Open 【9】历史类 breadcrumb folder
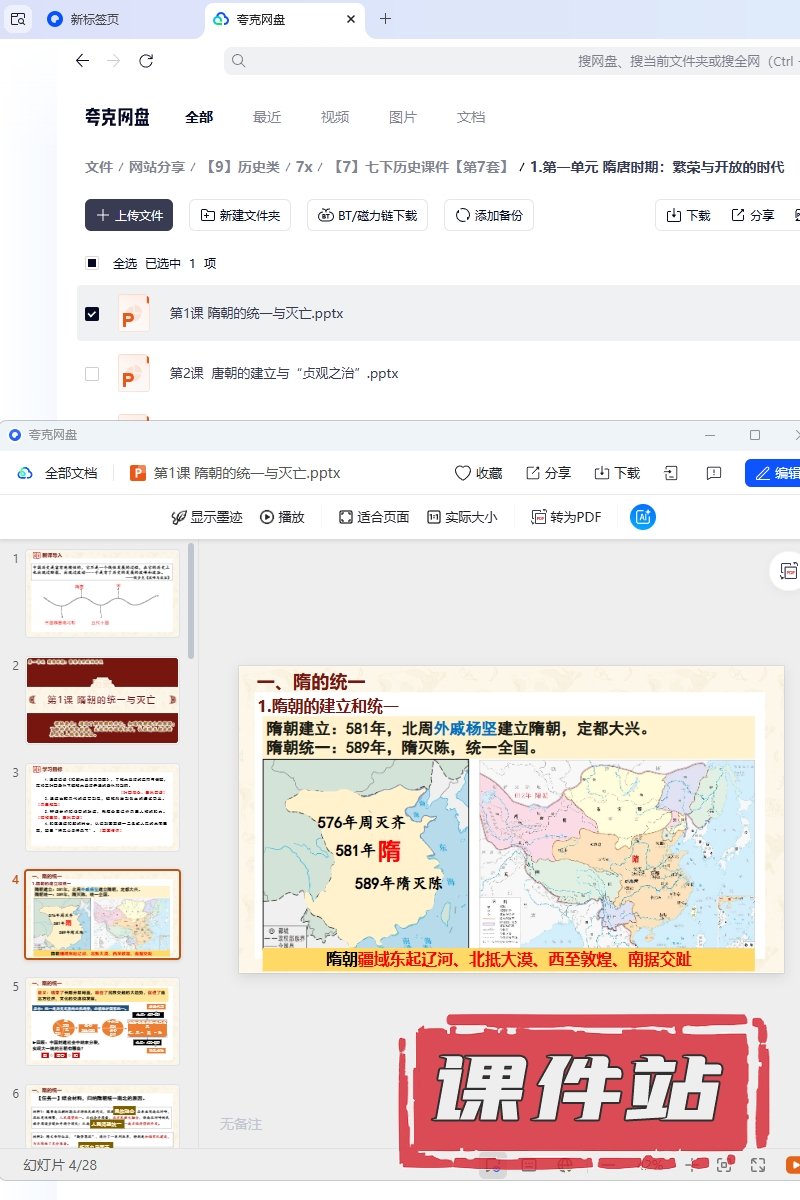This screenshot has height=1200, width=800. (243, 167)
